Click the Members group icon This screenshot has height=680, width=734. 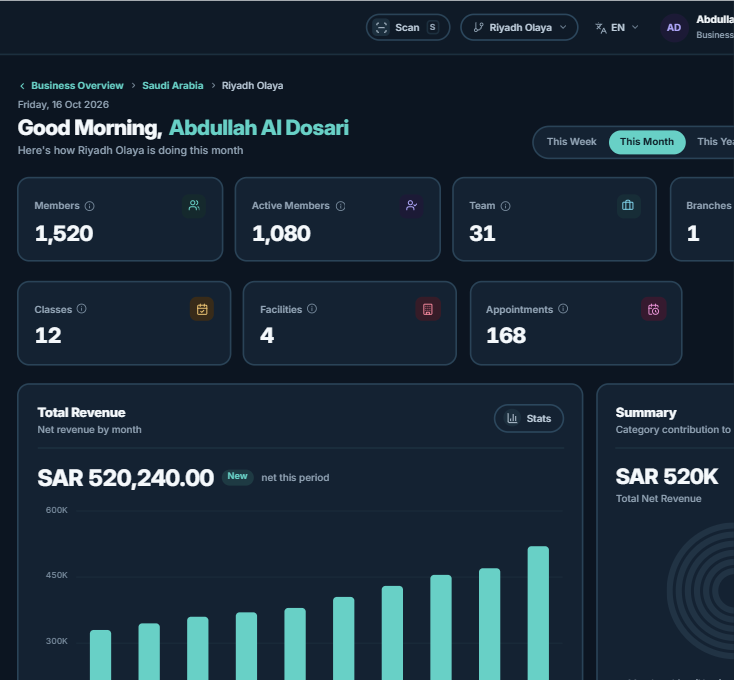click(x=194, y=205)
